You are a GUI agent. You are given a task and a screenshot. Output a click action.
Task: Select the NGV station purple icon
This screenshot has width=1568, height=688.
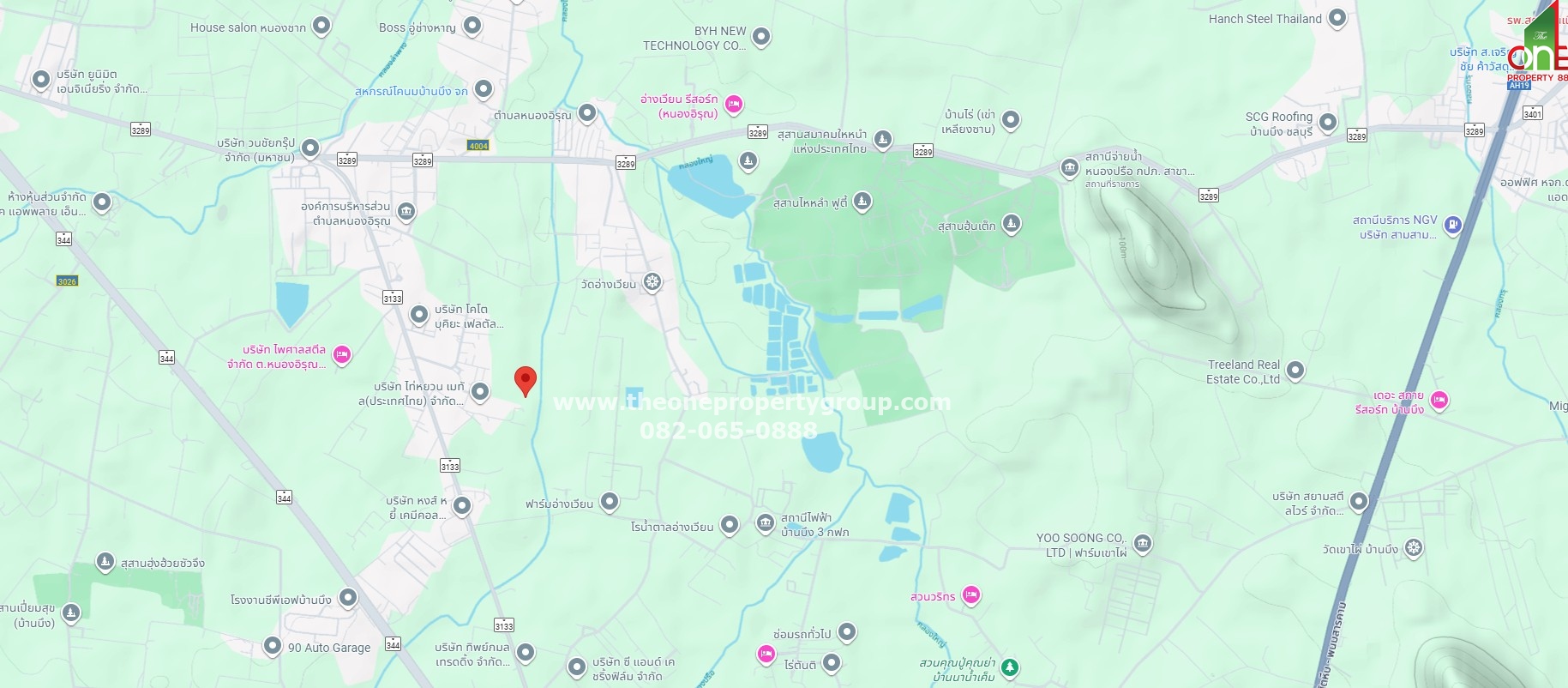click(x=1453, y=226)
